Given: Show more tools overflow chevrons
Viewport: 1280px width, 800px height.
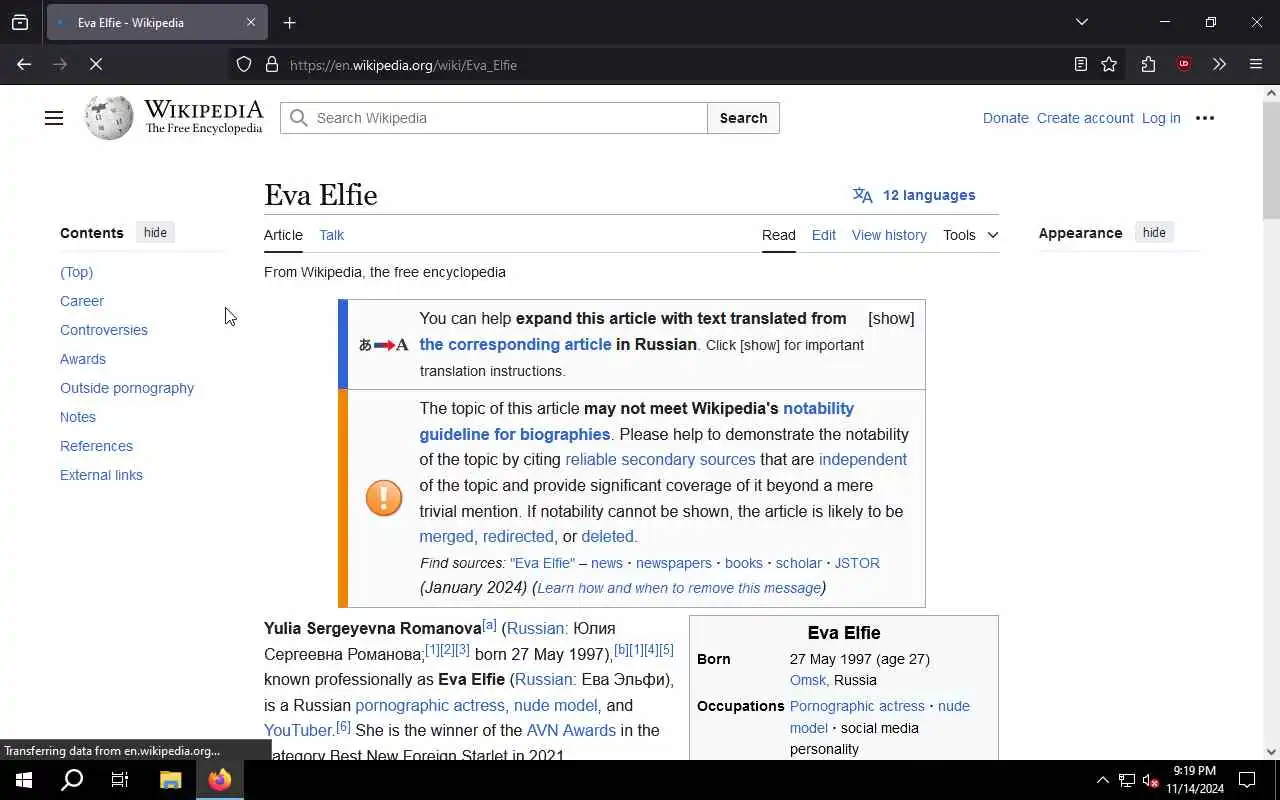Looking at the screenshot, I should click(1219, 65).
